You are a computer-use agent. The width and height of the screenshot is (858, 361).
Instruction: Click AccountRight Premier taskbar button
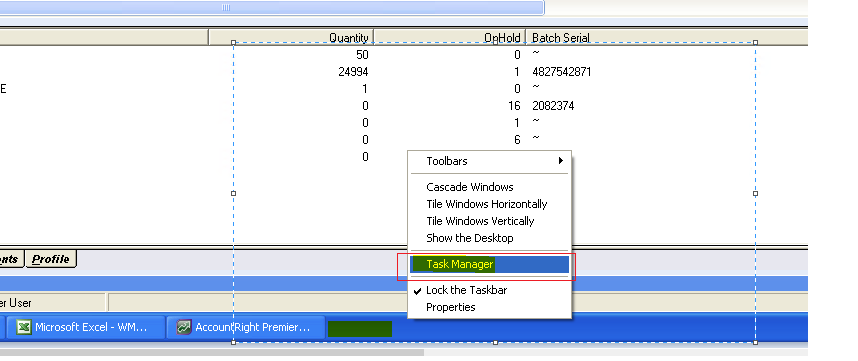coord(246,328)
